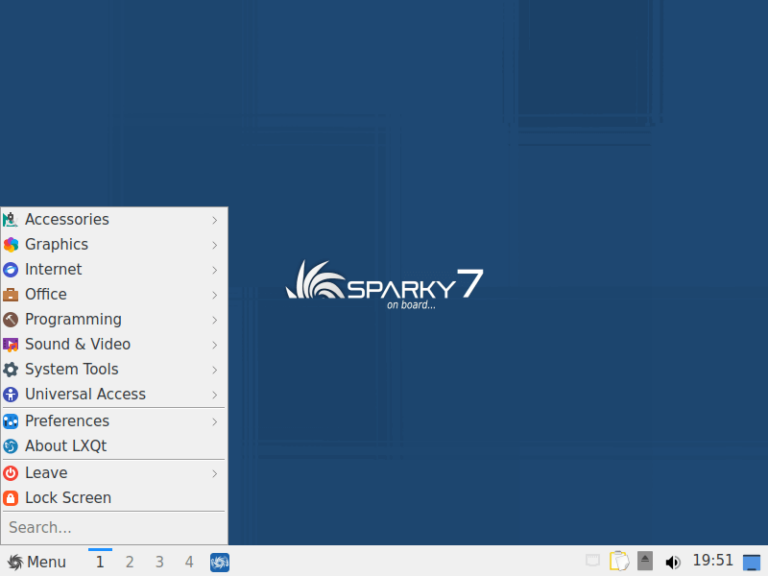The width and height of the screenshot is (768, 576).
Task: Click the Universal Access person icon
Action: click(11, 394)
